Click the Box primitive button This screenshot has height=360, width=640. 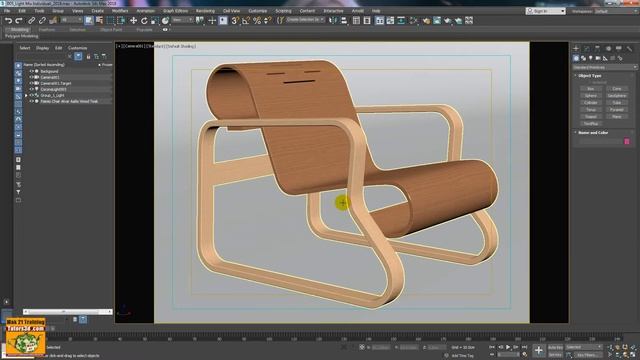[x=590, y=89]
